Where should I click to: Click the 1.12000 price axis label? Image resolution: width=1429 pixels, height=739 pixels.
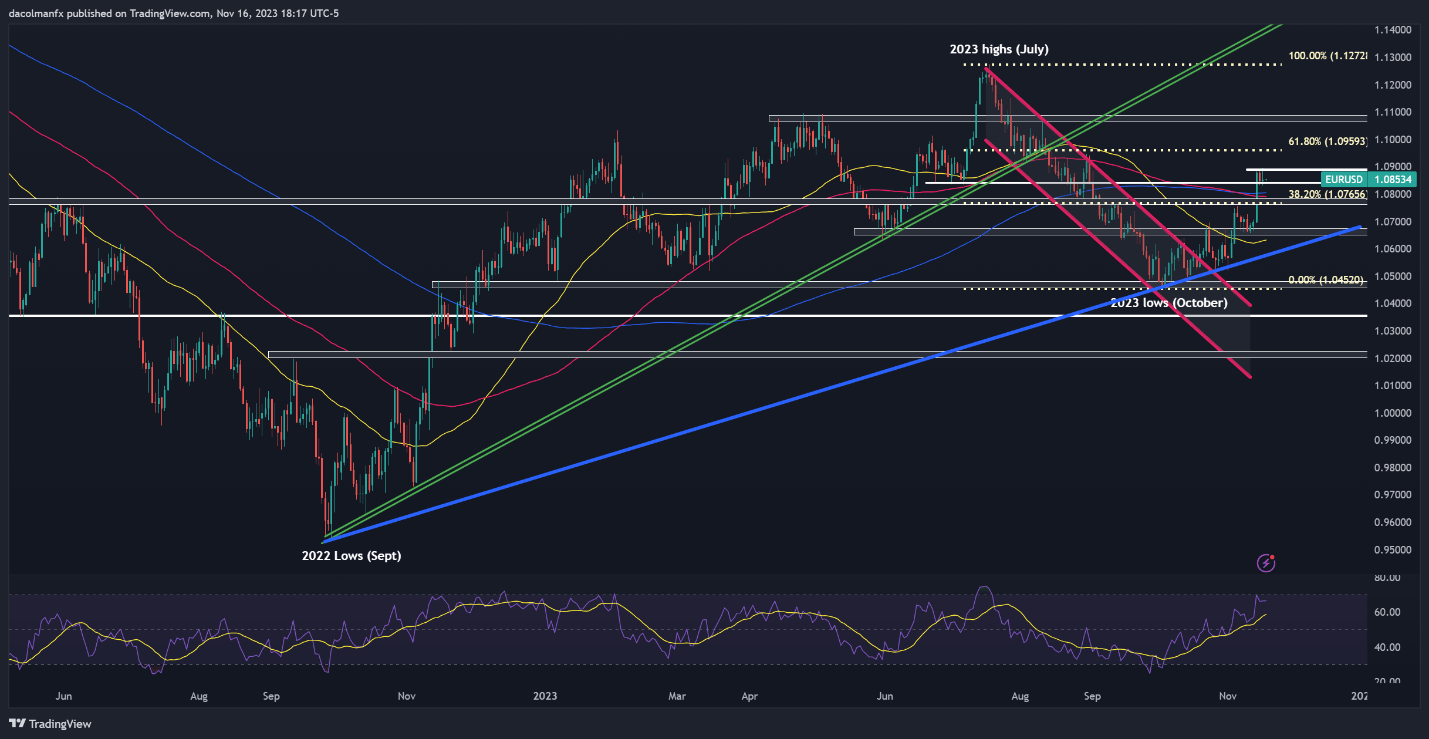pos(1392,84)
